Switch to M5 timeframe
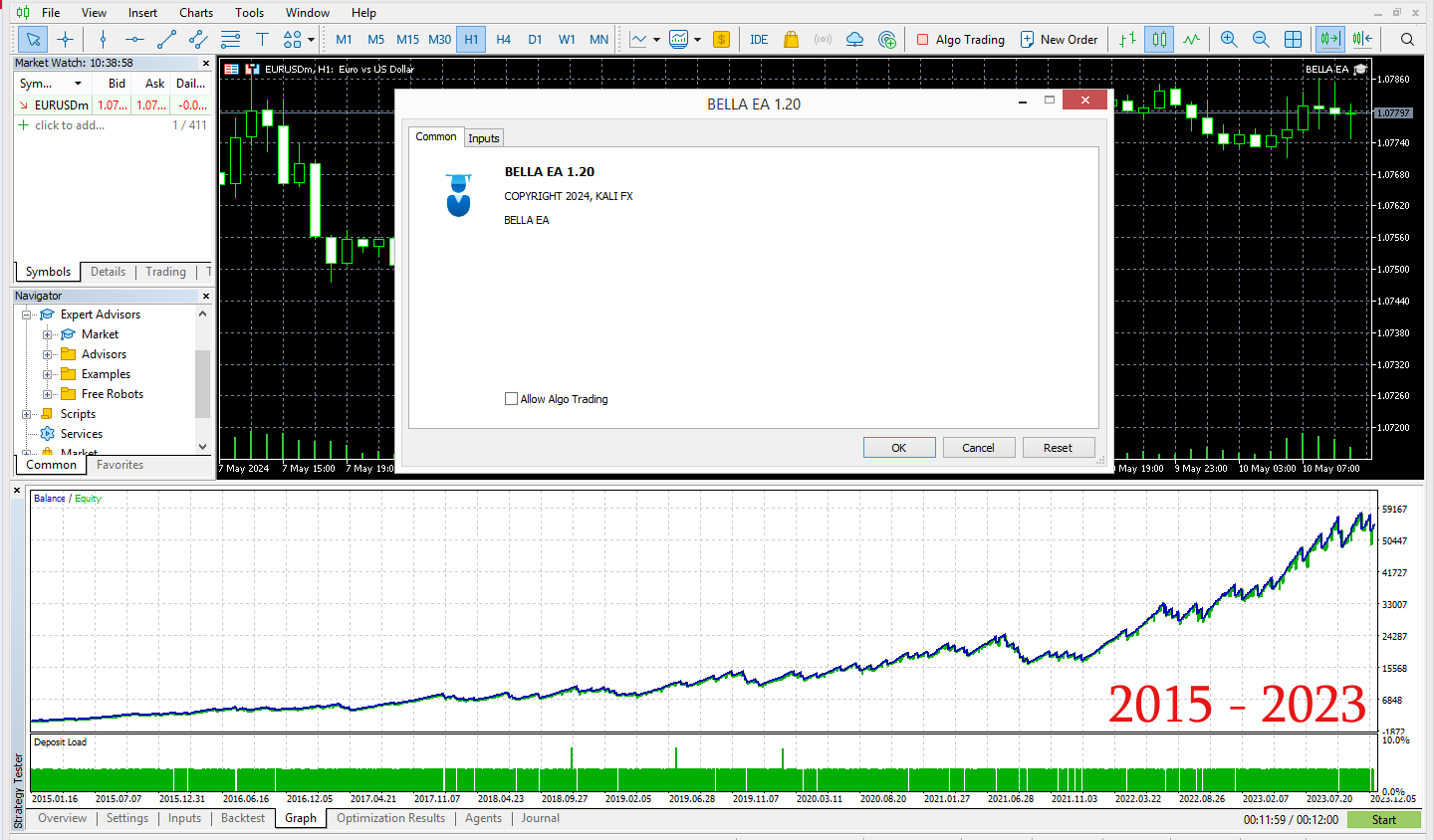This screenshot has width=1434, height=840. (376, 40)
